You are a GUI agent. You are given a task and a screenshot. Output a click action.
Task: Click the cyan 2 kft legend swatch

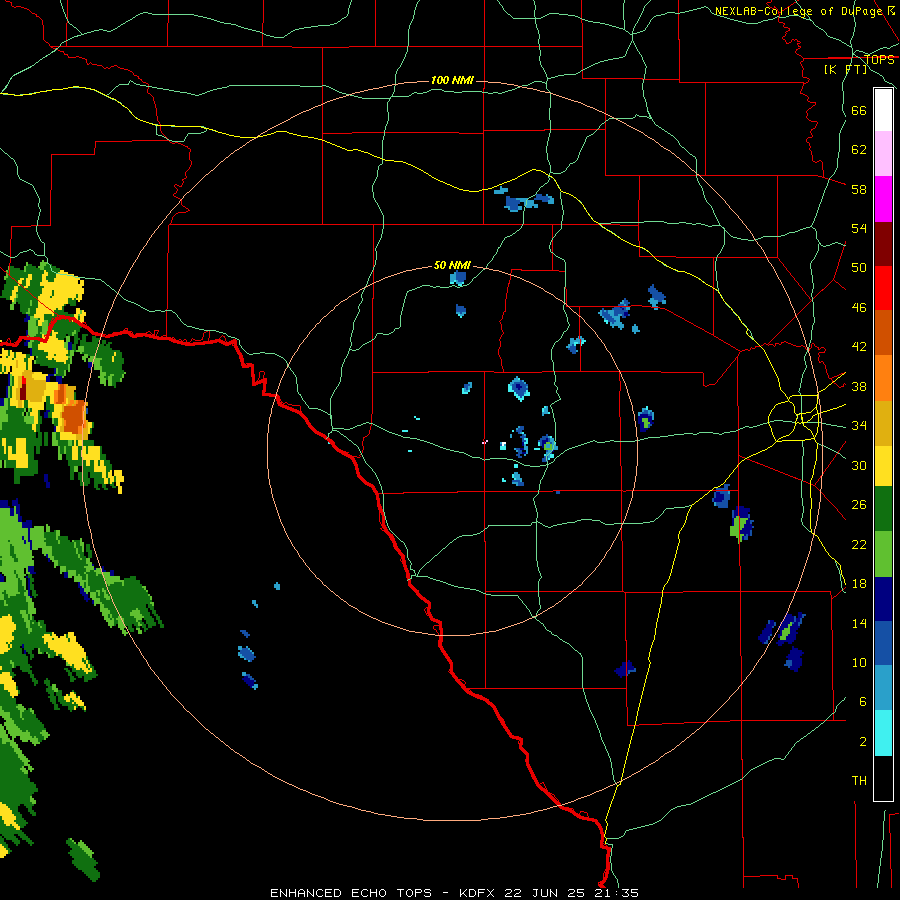pyautogui.click(x=883, y=733)
